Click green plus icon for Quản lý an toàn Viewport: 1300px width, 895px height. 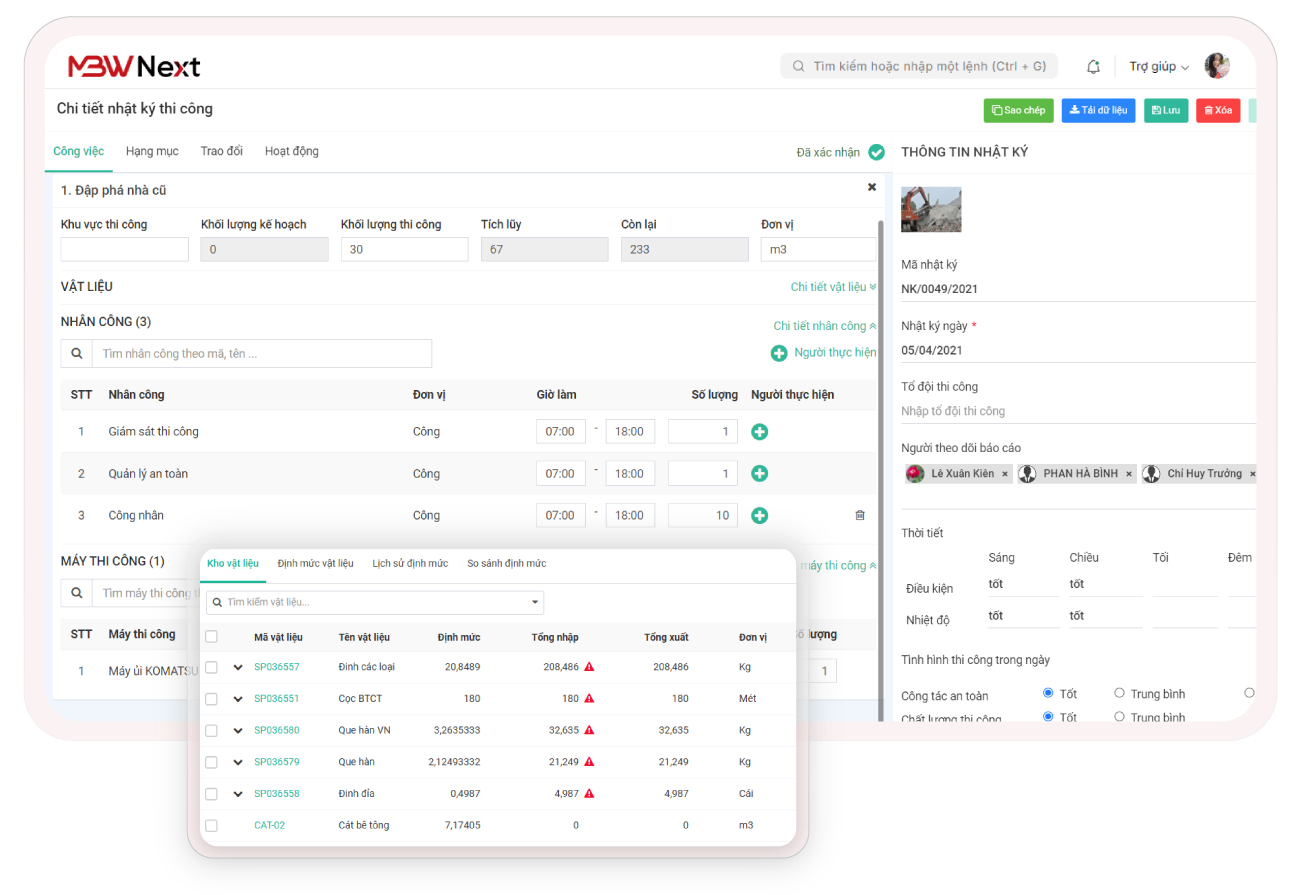[x=759, y=474]
